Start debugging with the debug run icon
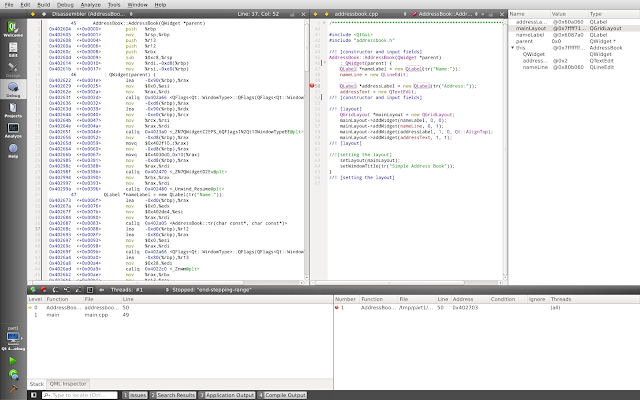Screen dimensions: 640x400 (x=13, y=375)
